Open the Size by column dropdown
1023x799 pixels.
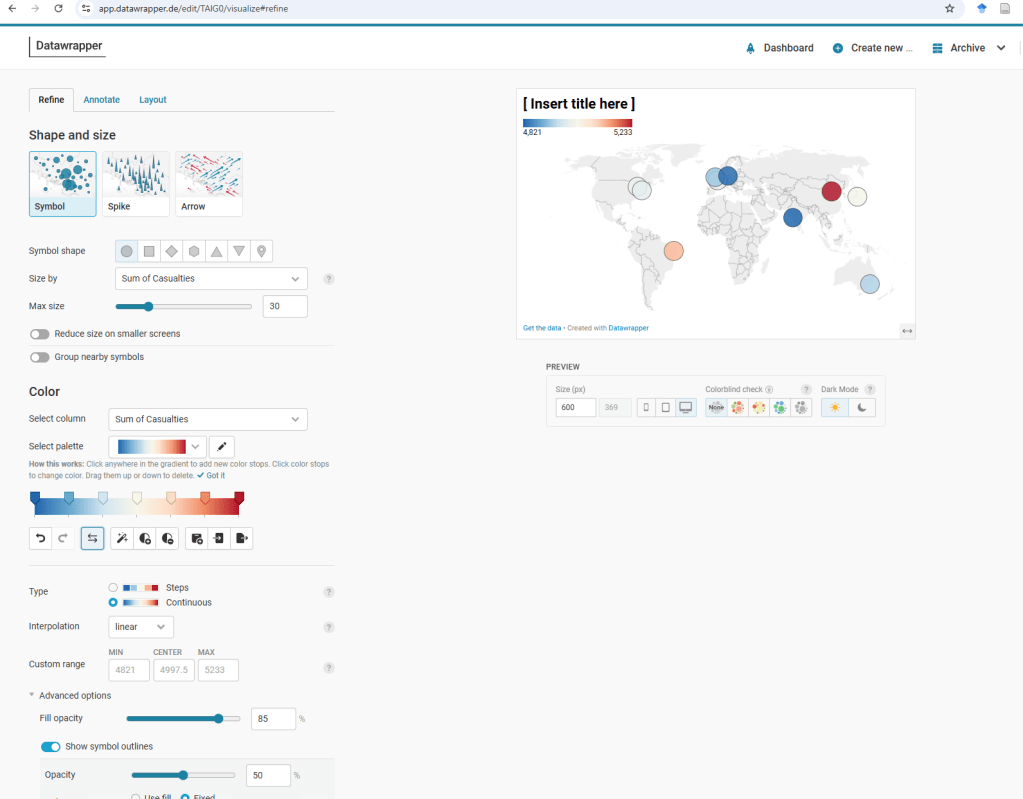[x=211, y=279]
